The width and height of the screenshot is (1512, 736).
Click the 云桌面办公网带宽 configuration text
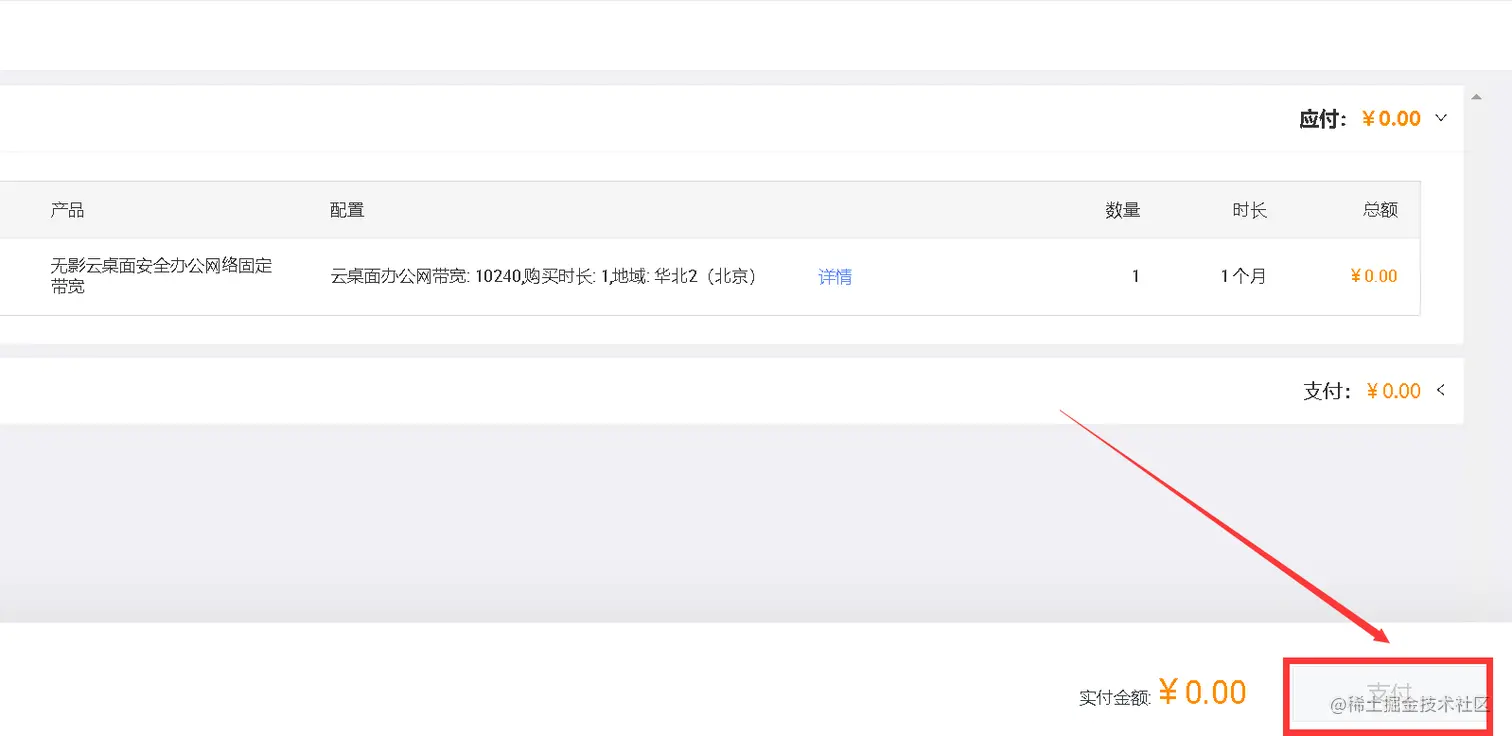click(543, 277)
